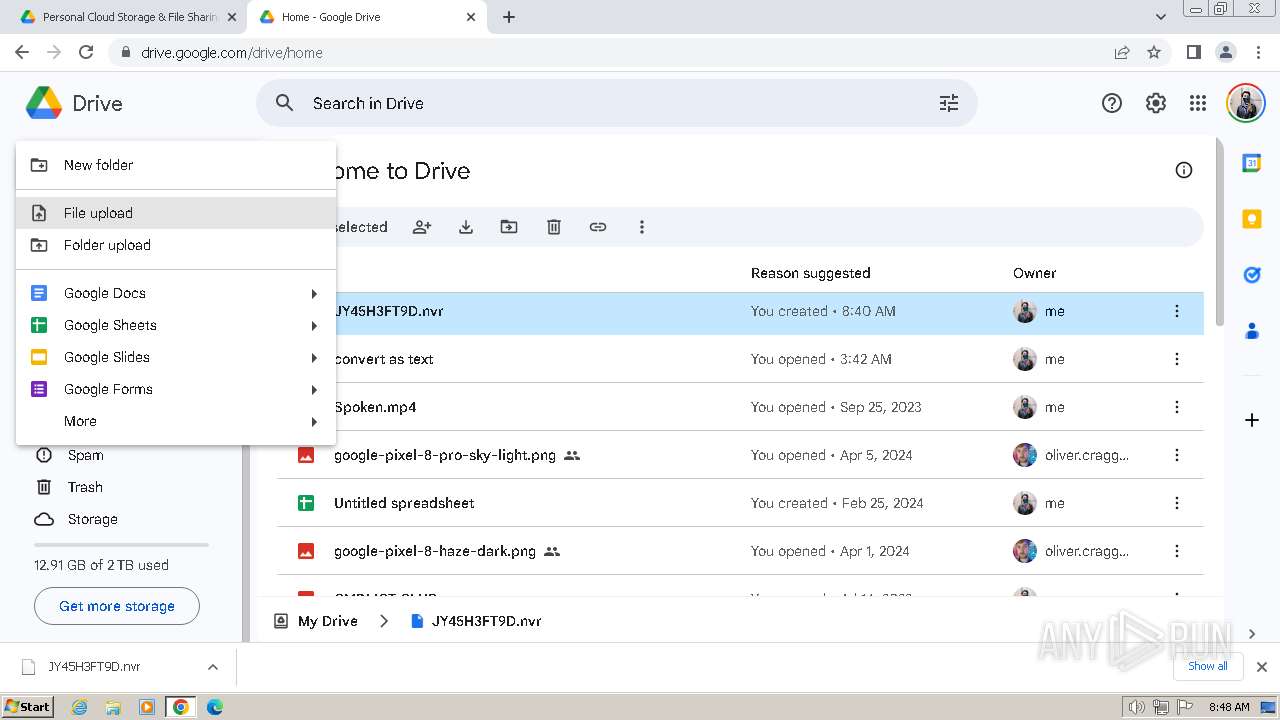
Task: Open more actions in selection toolbar
Action: click(642, 227)
